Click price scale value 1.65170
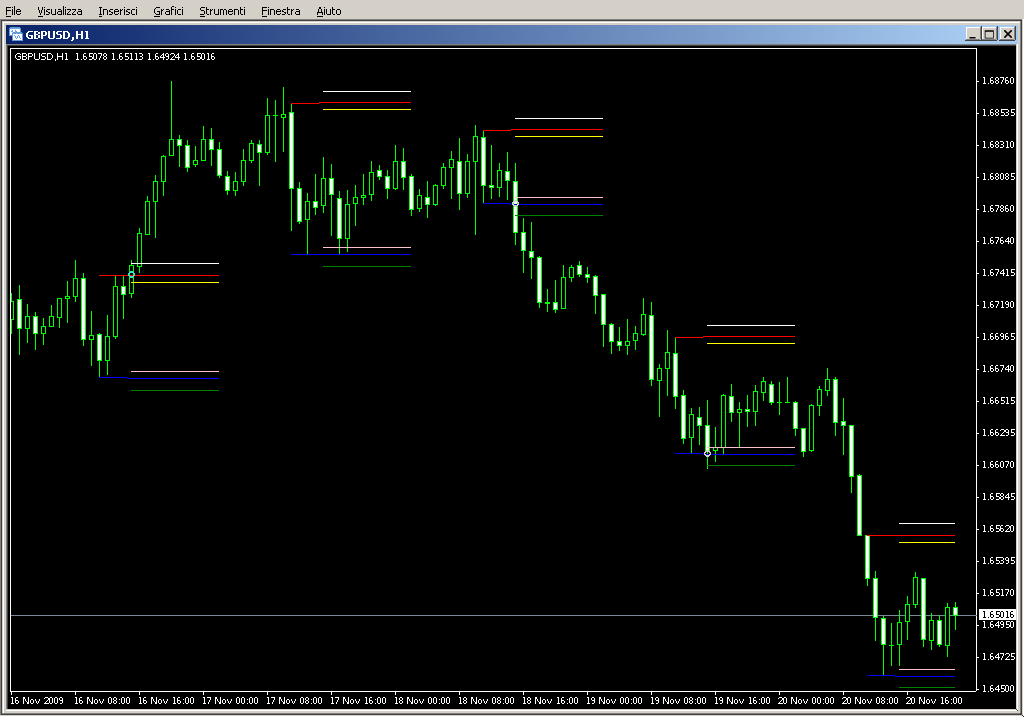Screen dimensions: 1024x717 [x=999, y=593]
